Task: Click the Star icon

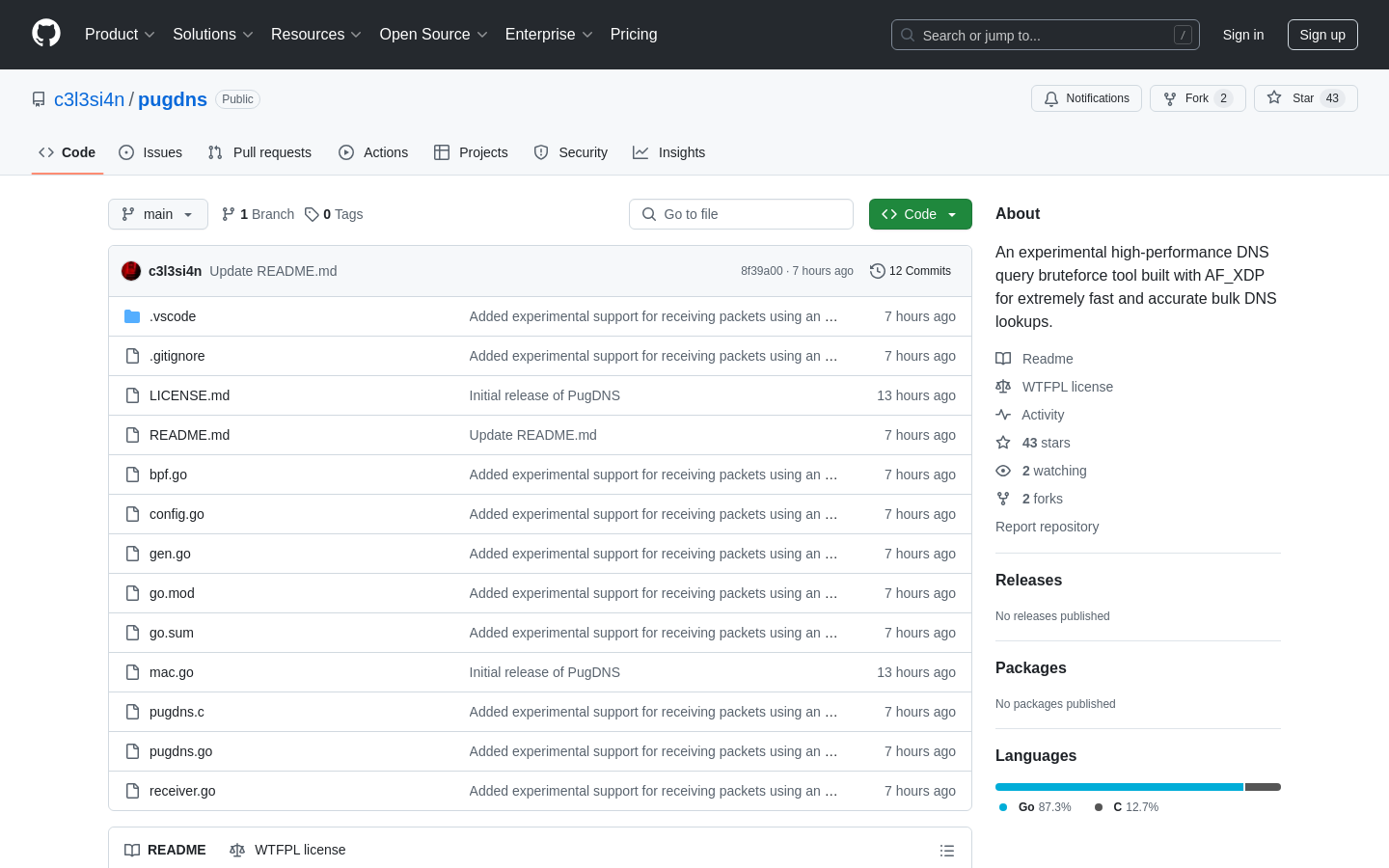Action: (1274, 97)
